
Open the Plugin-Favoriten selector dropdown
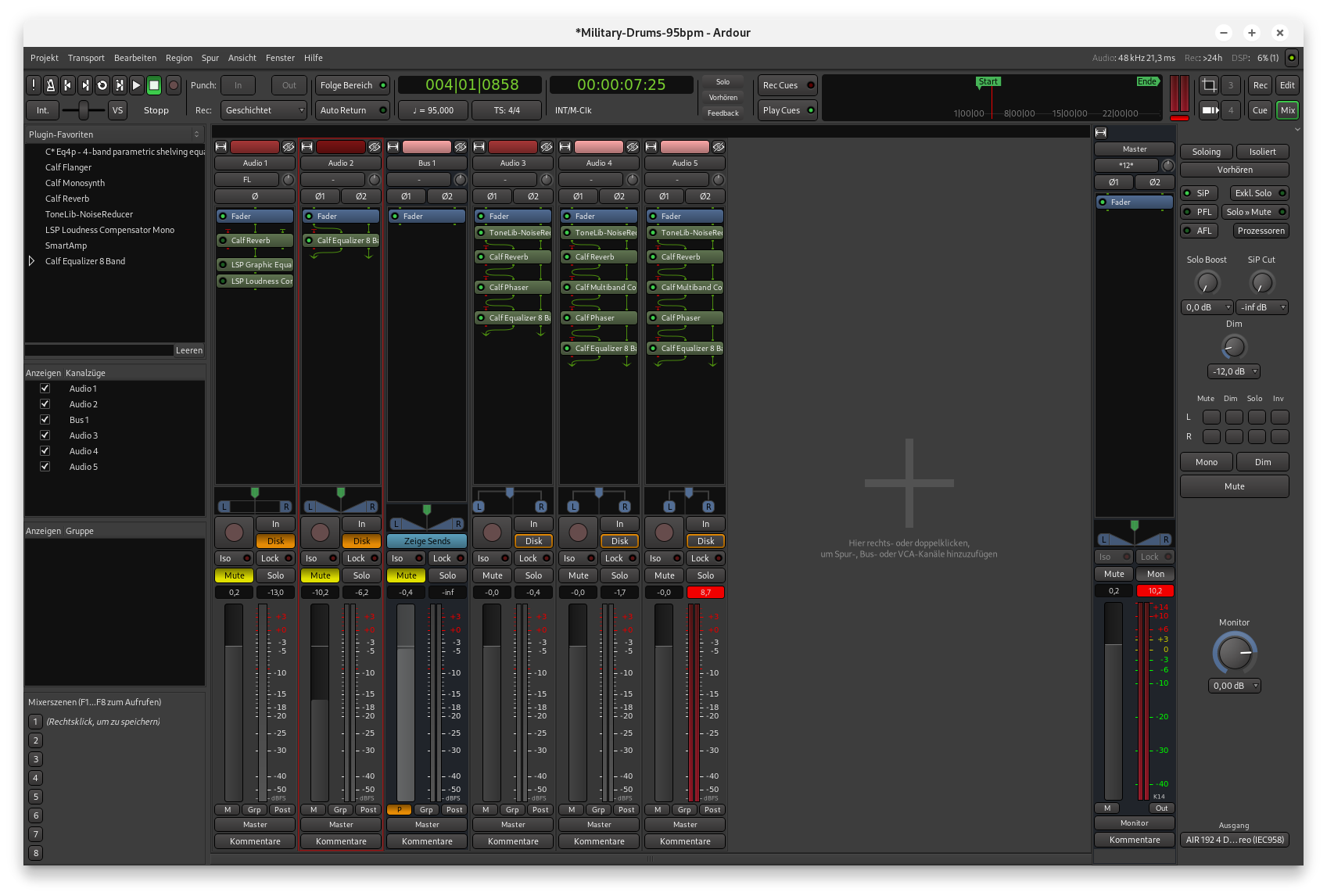tap(115, 134)
